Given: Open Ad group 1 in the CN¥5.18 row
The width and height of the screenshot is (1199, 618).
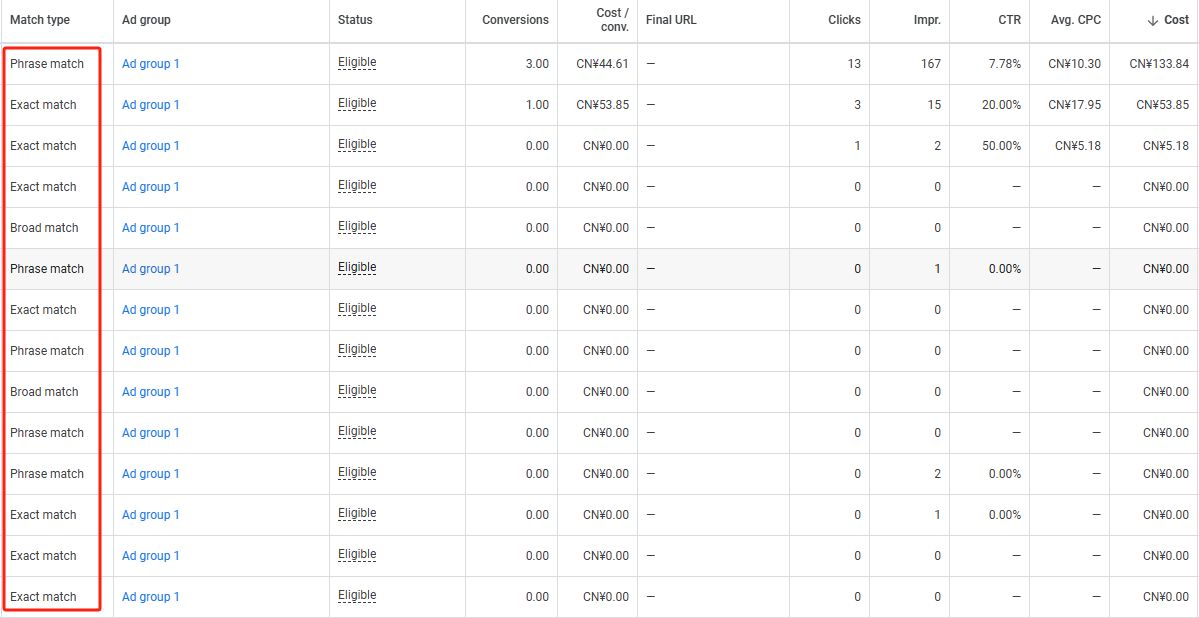Looking at the screenshot, I should pos(151,146).
